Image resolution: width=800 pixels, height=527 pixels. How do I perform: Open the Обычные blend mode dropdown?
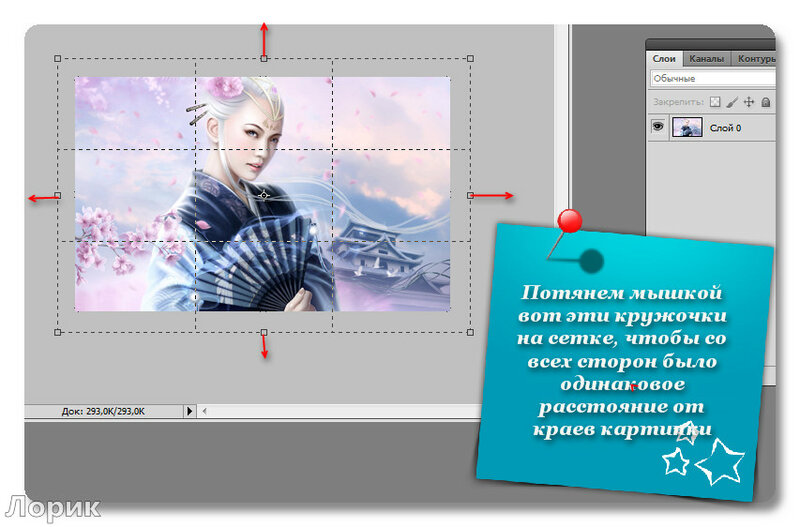pyautogui.click(x=713, y=79)
